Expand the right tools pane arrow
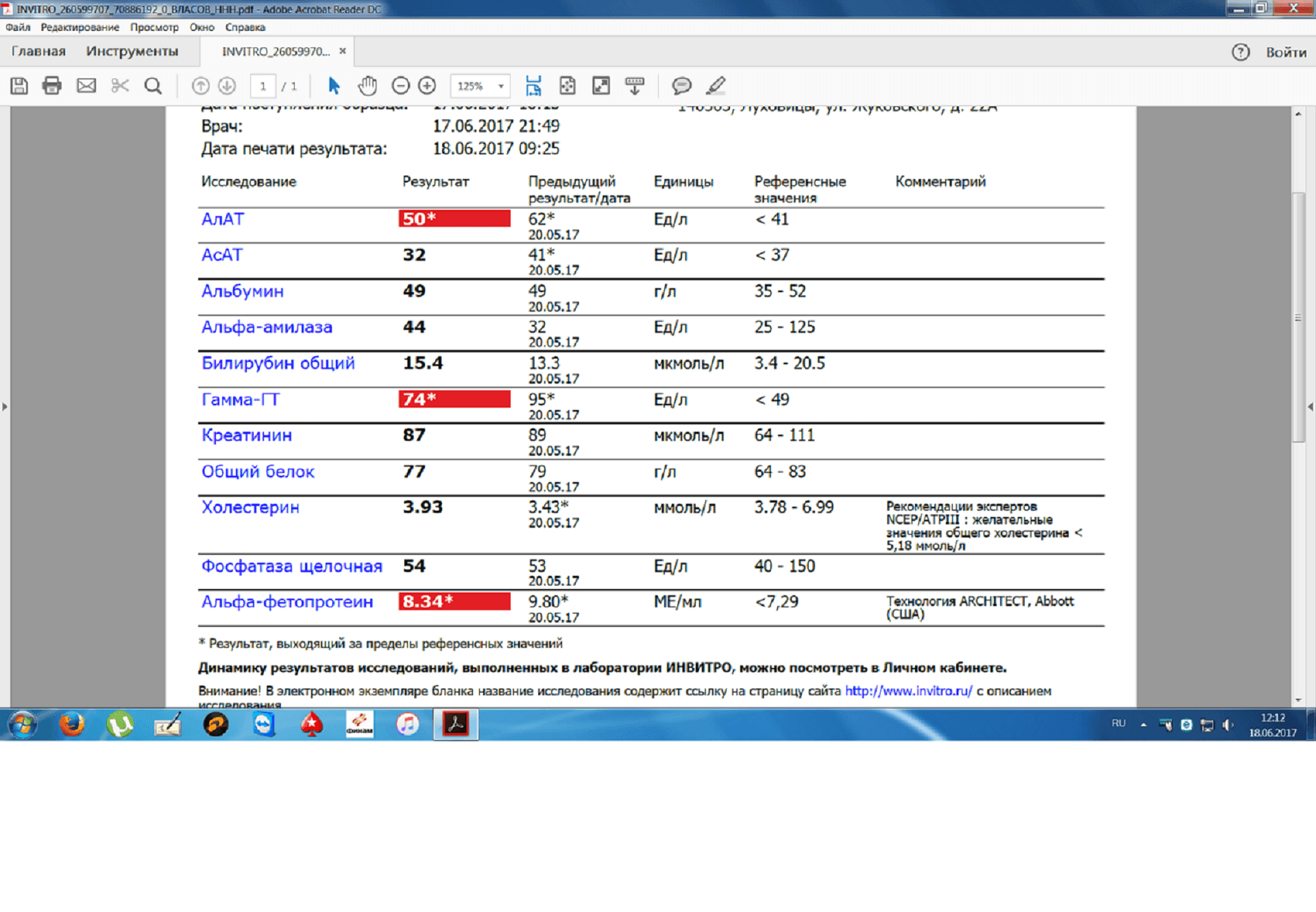 click(1310, 407)
